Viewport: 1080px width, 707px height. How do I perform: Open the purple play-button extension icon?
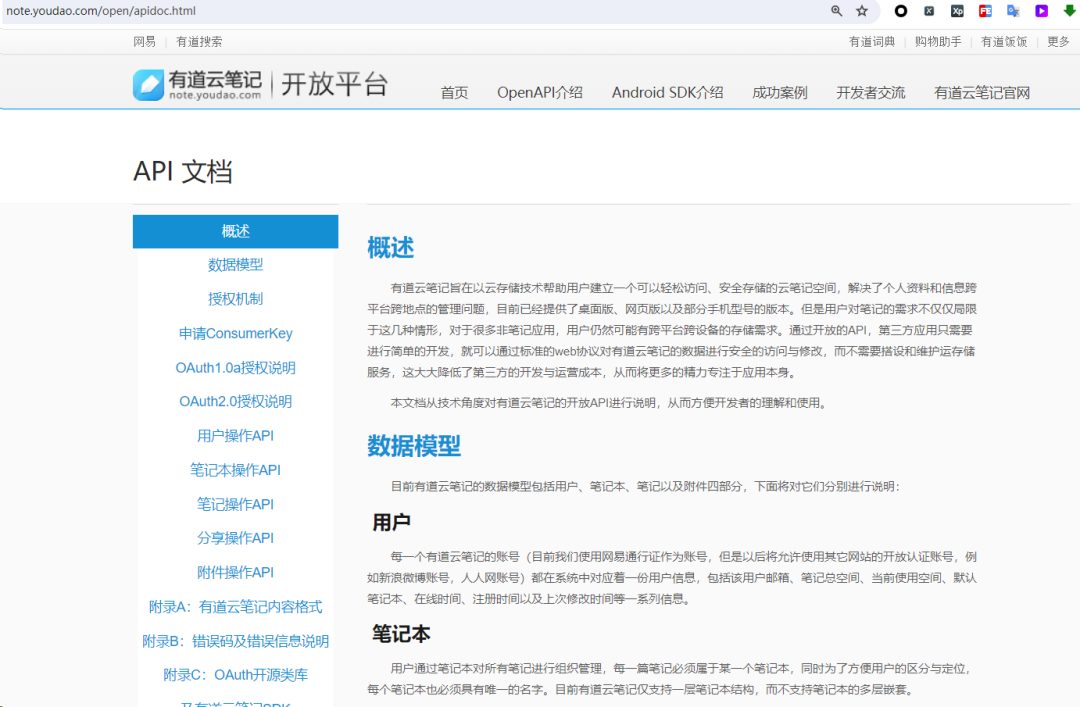point(1041,10)
